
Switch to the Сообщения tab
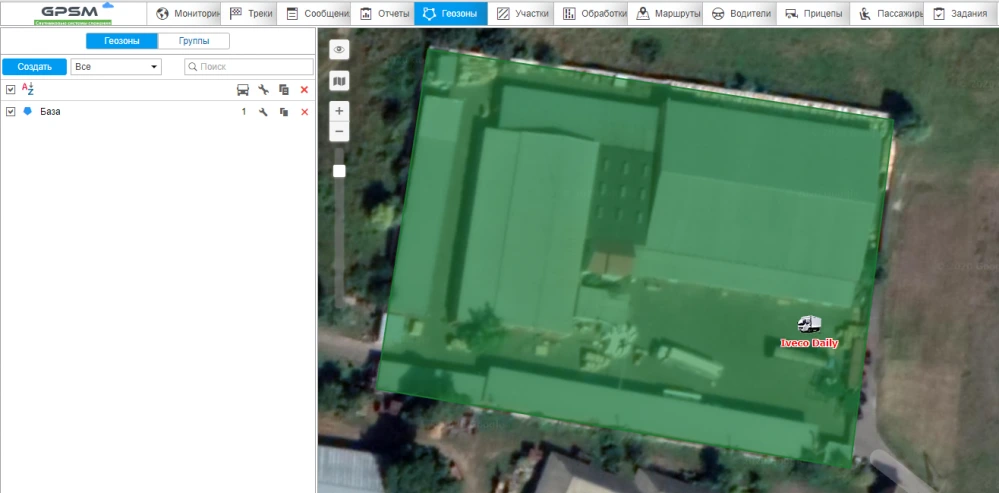coord(314,13)
